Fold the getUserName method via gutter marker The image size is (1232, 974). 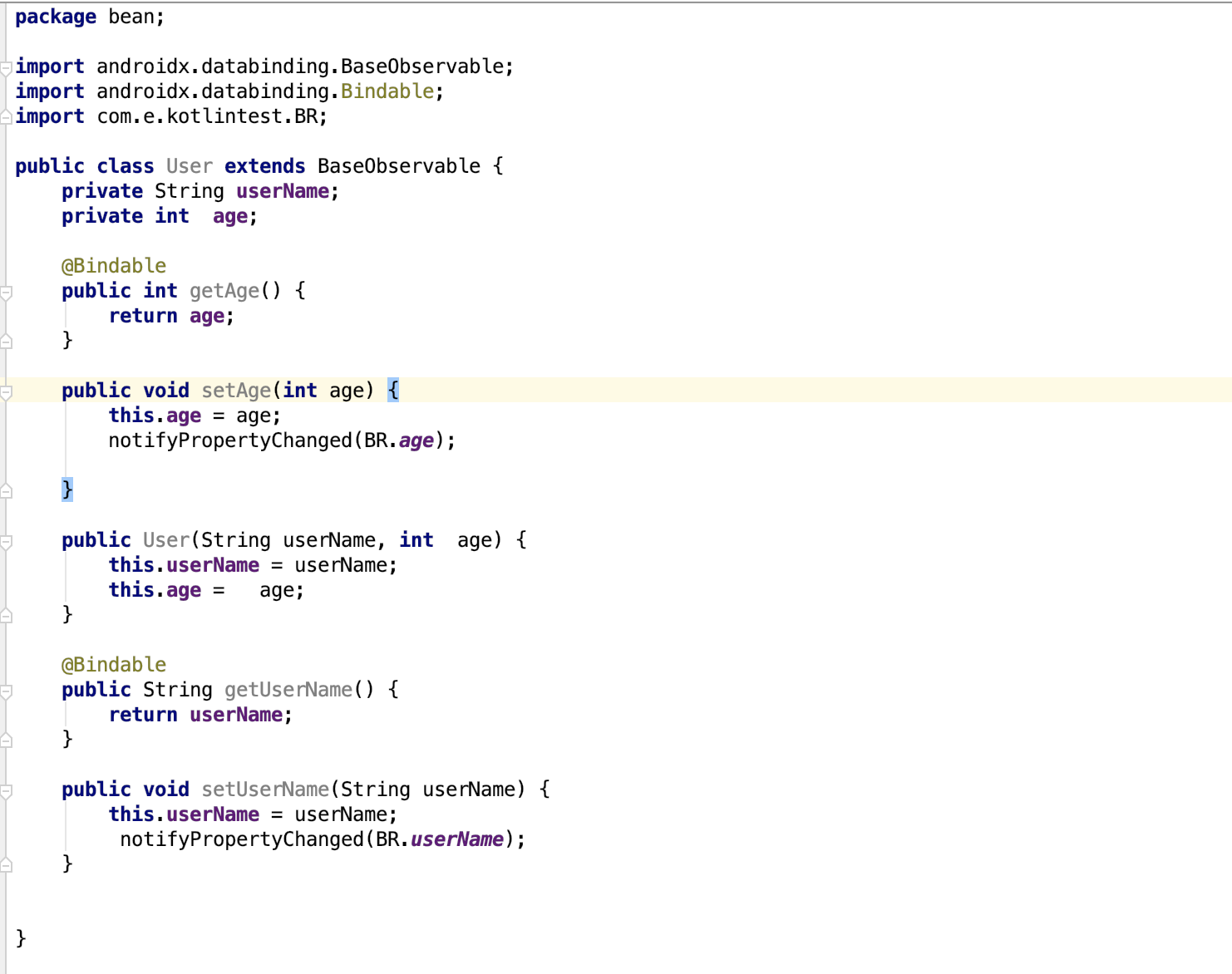click(x=6, y=691)
